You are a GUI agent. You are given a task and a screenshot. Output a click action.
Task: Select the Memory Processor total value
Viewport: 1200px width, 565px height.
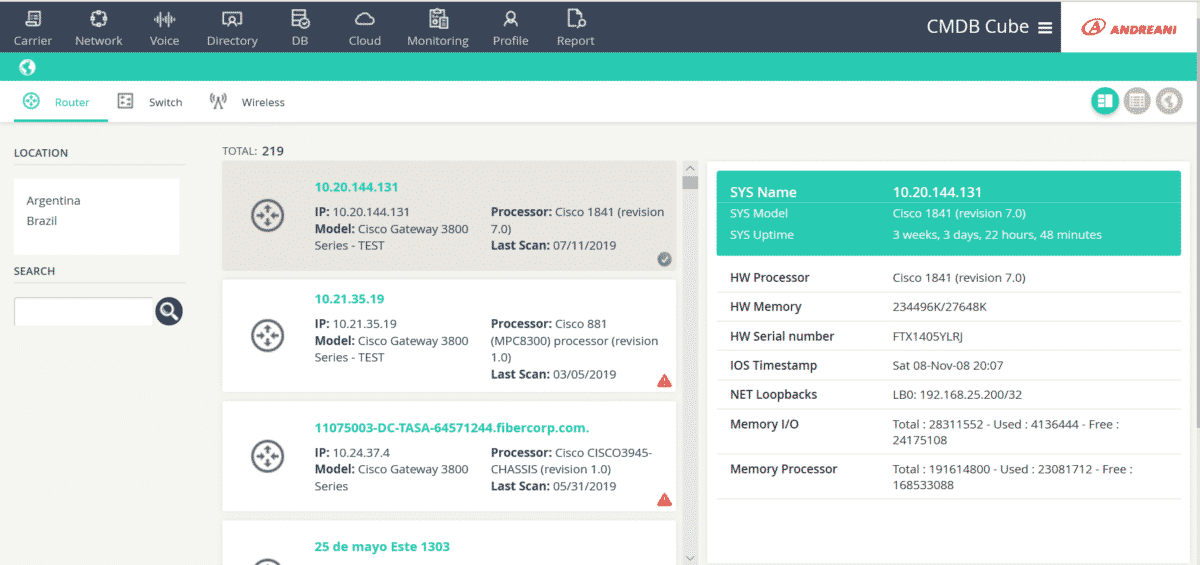[1012, 476]
